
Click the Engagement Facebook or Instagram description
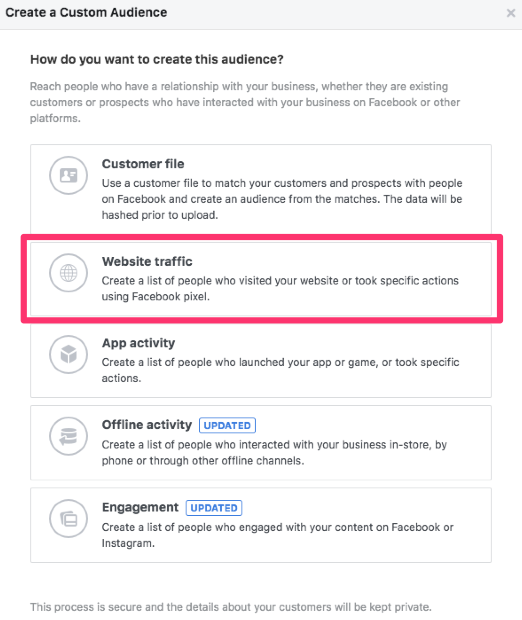[278, 535]
